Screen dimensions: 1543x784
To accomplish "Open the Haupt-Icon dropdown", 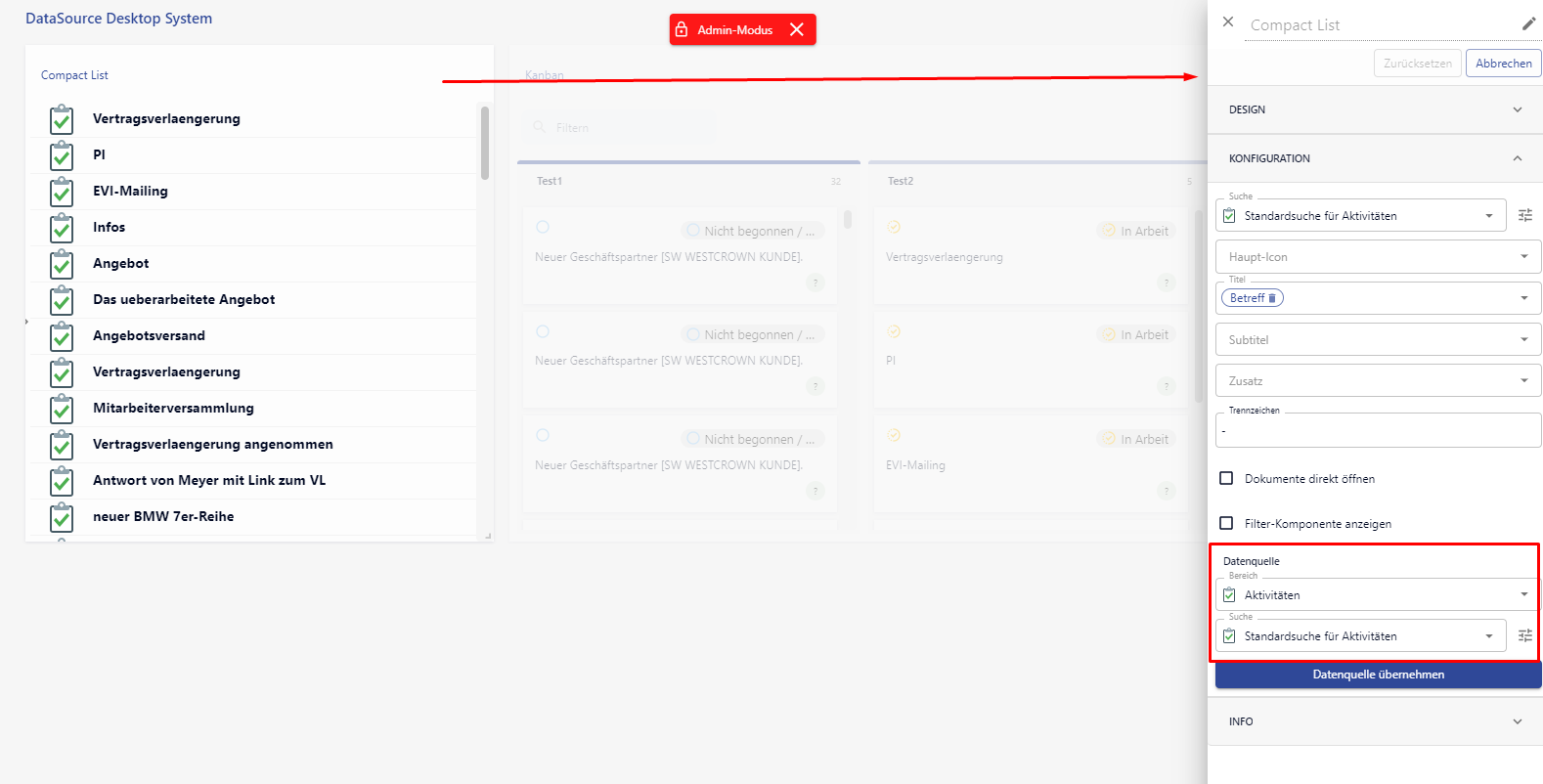I will pyautogui.click(x=1377, y=257).
